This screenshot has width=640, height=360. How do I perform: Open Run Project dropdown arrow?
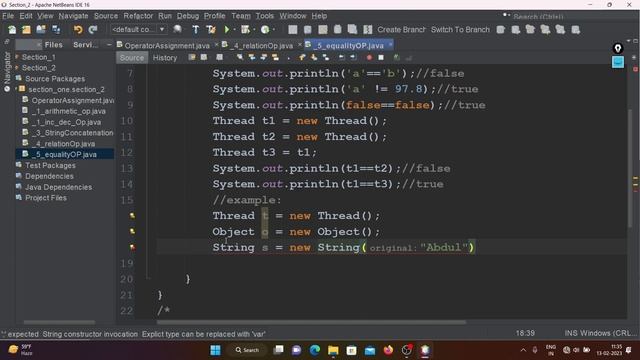pos(234,30)
